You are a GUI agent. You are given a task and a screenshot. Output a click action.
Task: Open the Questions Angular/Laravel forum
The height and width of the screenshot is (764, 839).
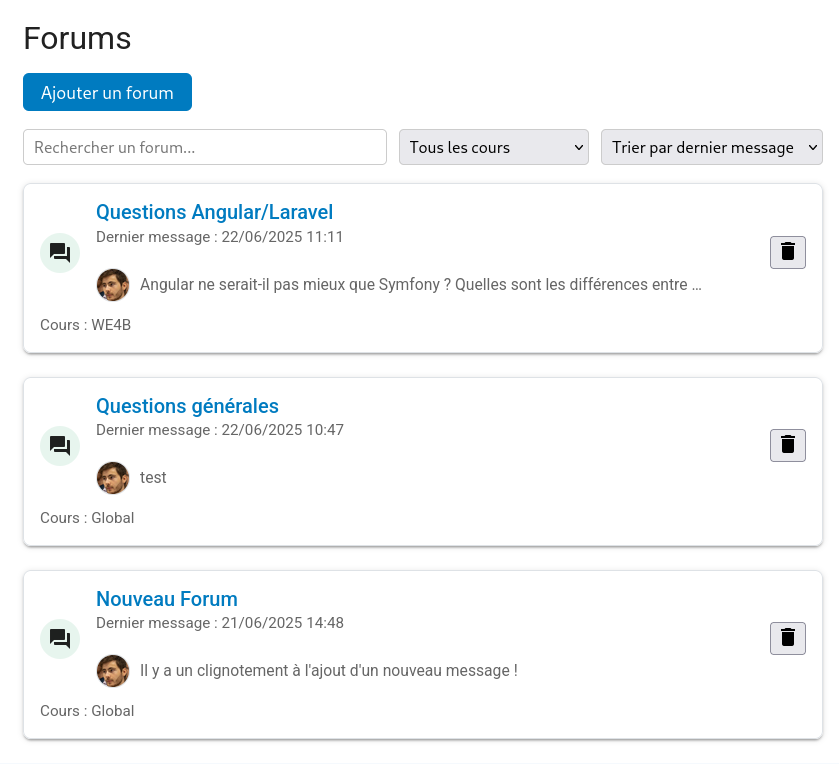coord(214,212)
